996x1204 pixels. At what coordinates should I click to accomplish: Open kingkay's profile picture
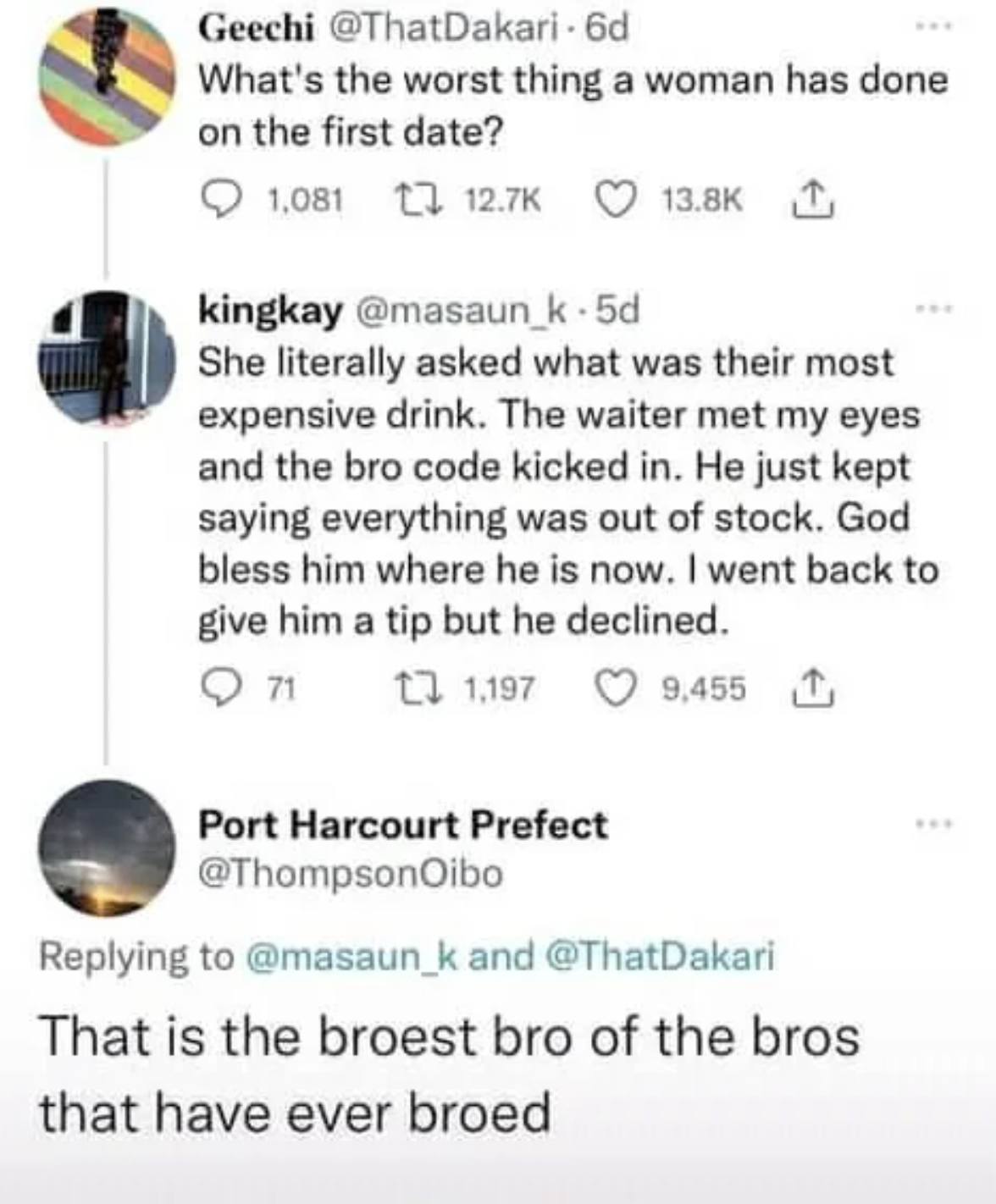[x=108, y=358]
